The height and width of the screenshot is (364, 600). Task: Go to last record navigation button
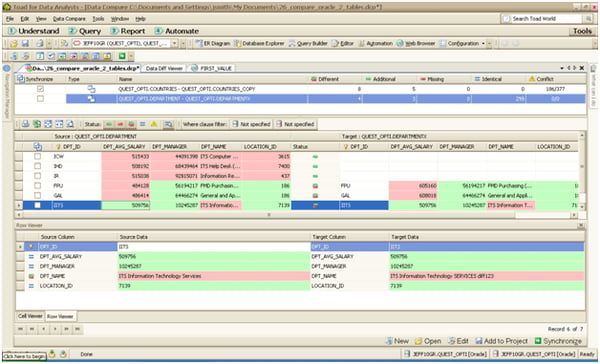[78, 329]
